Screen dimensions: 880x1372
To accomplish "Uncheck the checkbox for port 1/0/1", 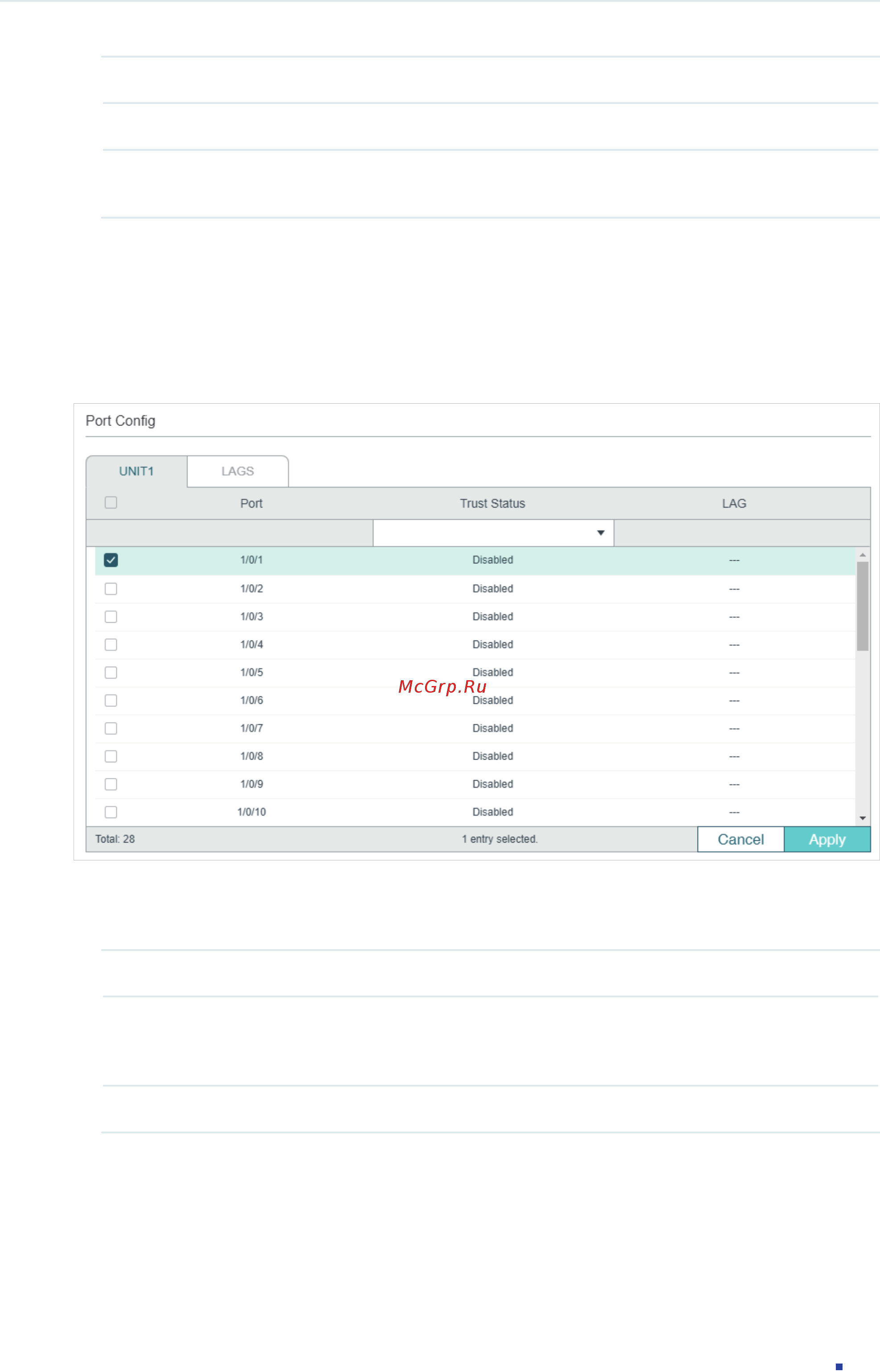I will pyautogui.click(x=111, y=560).
